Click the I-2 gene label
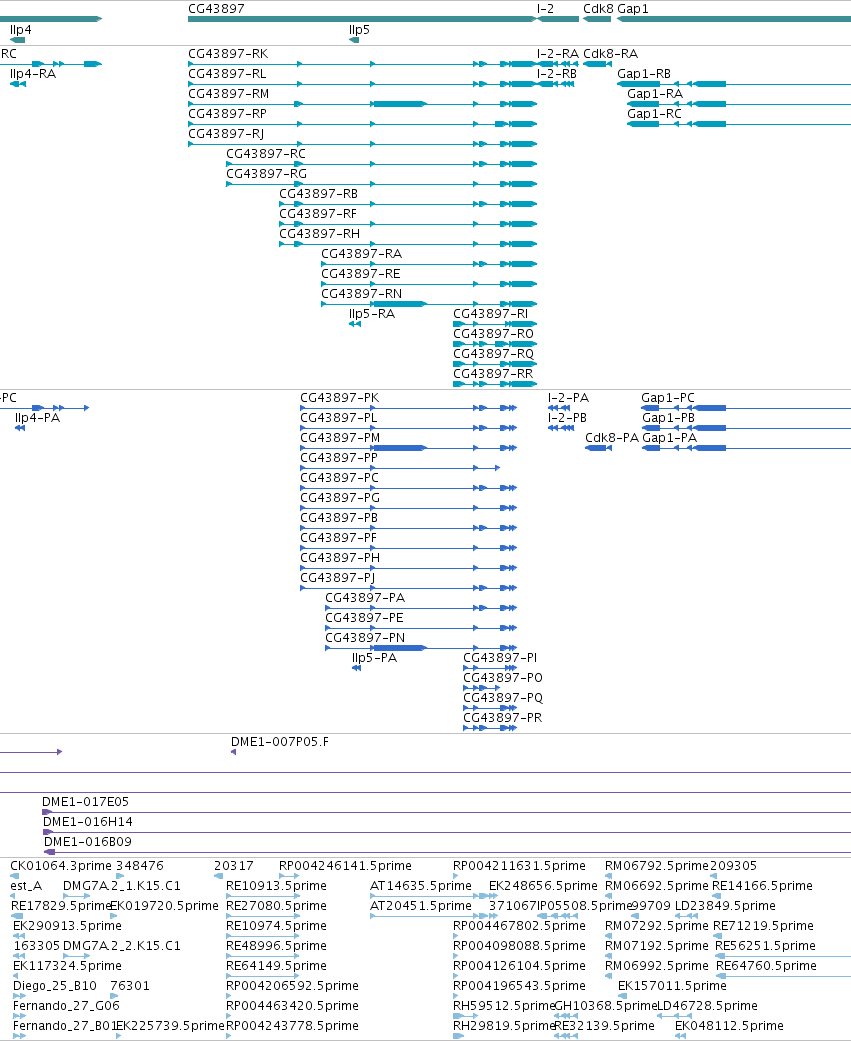This screenshot has width=851, height=1041. (x=545, y=9)
